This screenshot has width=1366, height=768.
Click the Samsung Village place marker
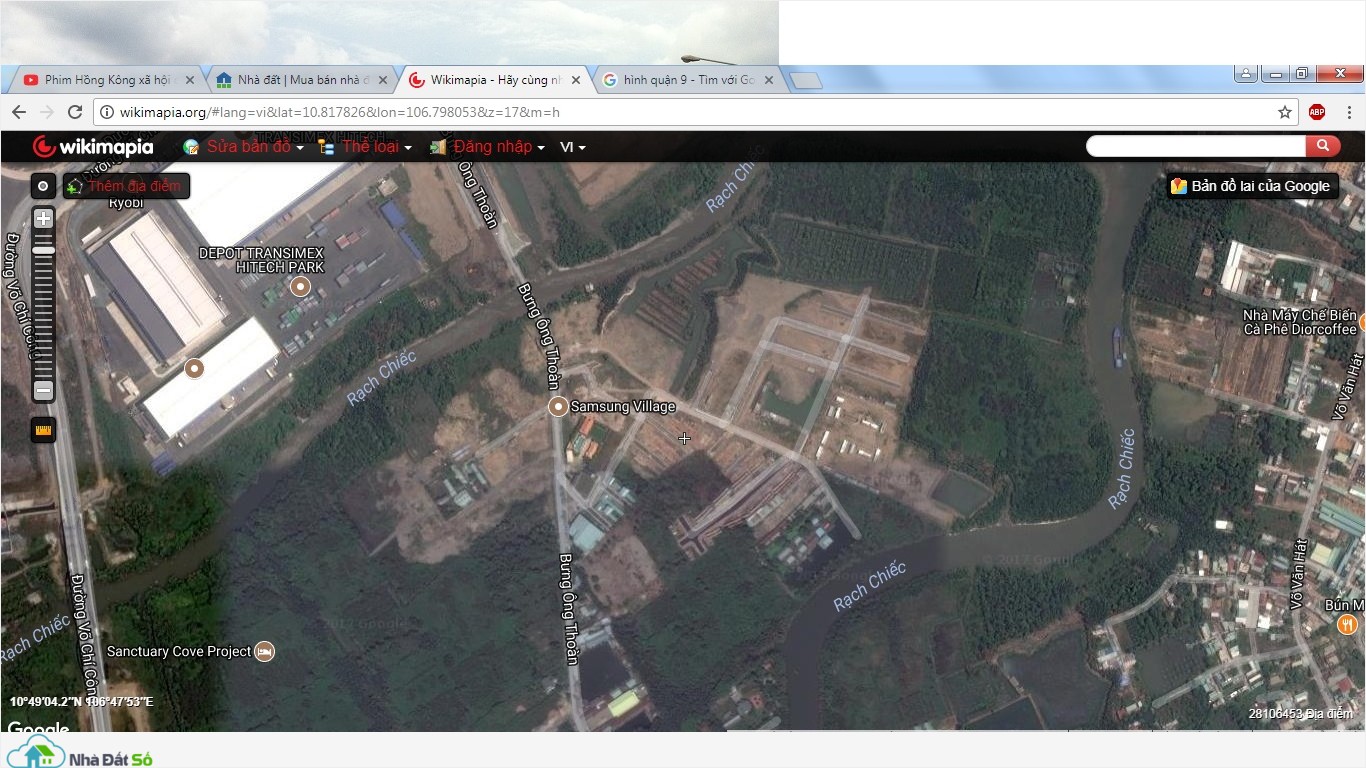click(x=559, y=406)
